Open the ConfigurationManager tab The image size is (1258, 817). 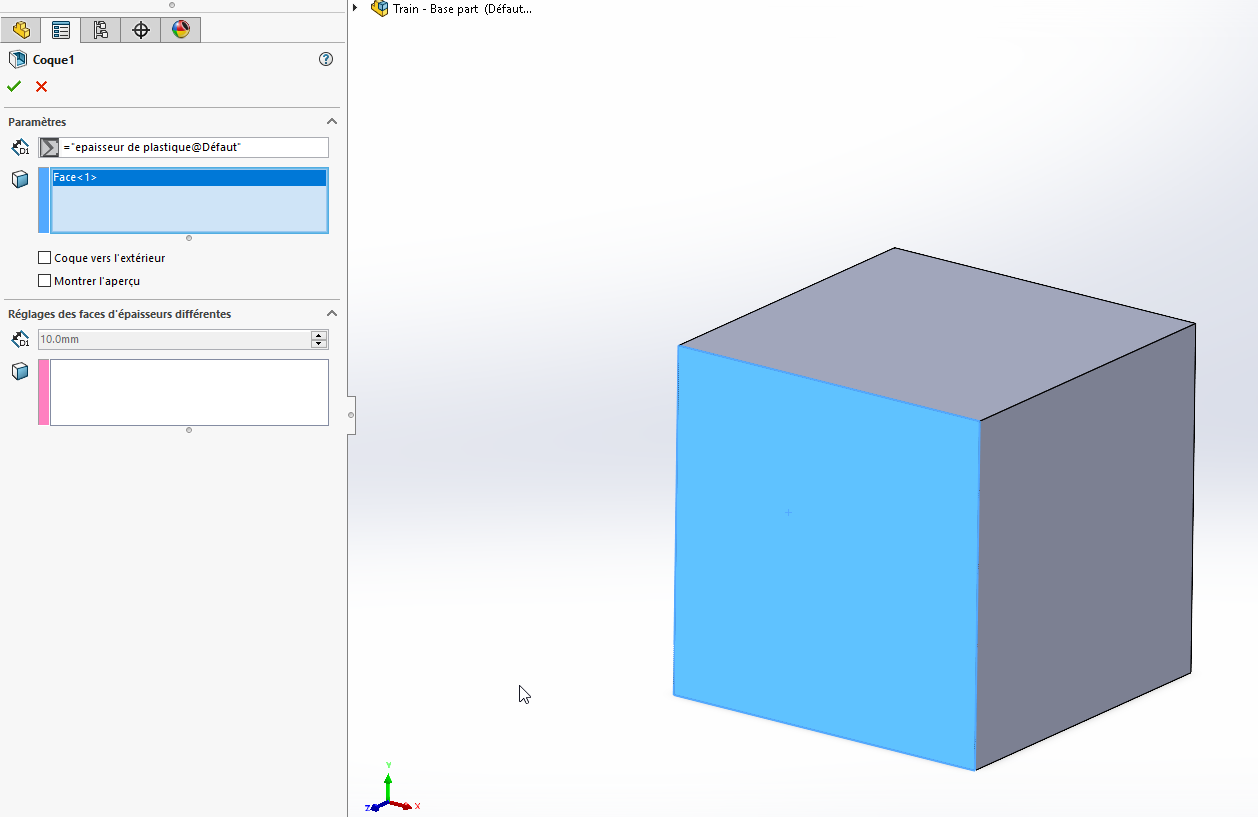pos(101,30)
